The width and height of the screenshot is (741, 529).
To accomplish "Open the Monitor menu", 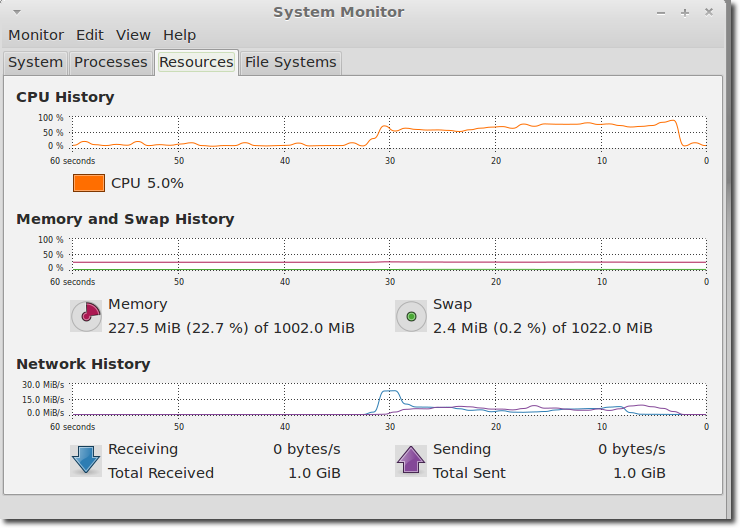I will tap(36, 35).
